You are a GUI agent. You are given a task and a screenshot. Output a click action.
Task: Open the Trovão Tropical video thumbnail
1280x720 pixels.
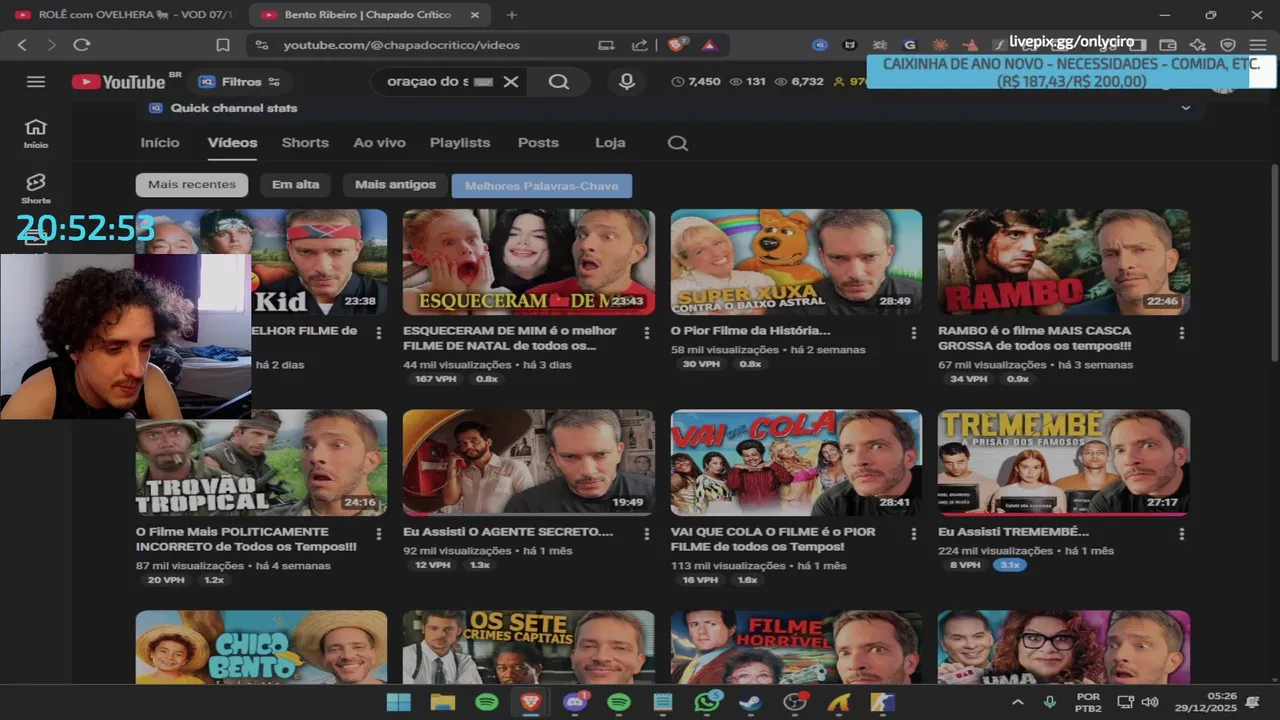261,462
